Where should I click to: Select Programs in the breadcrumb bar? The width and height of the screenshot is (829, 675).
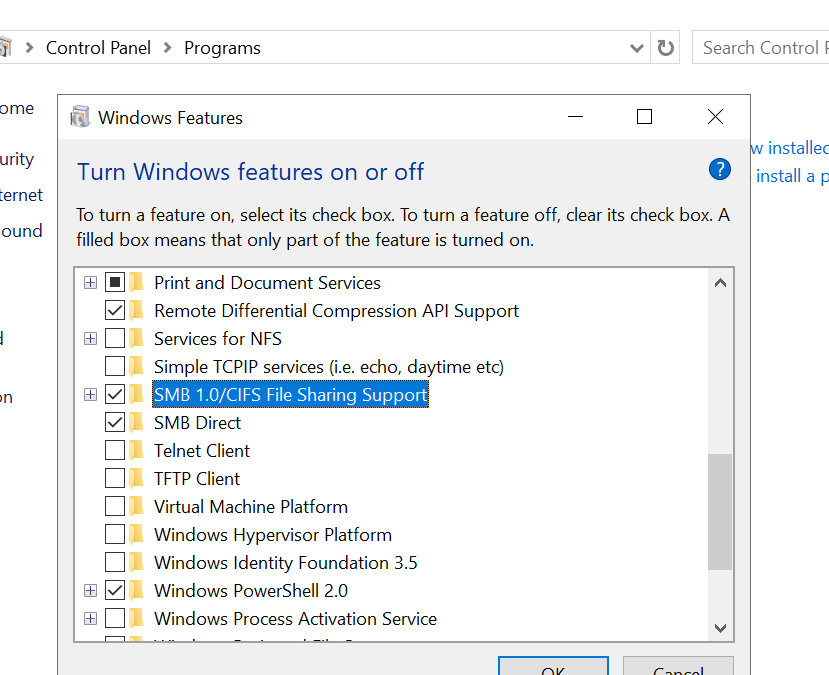(221, 47)
